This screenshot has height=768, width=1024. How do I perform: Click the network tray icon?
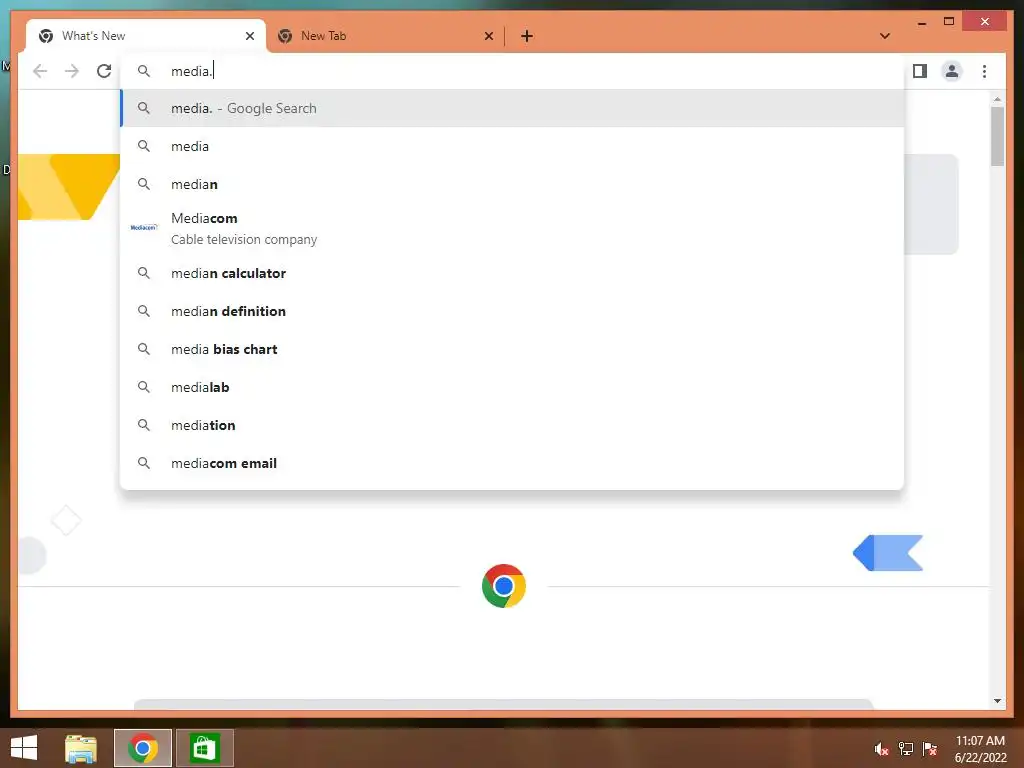[x=906, y=749]
